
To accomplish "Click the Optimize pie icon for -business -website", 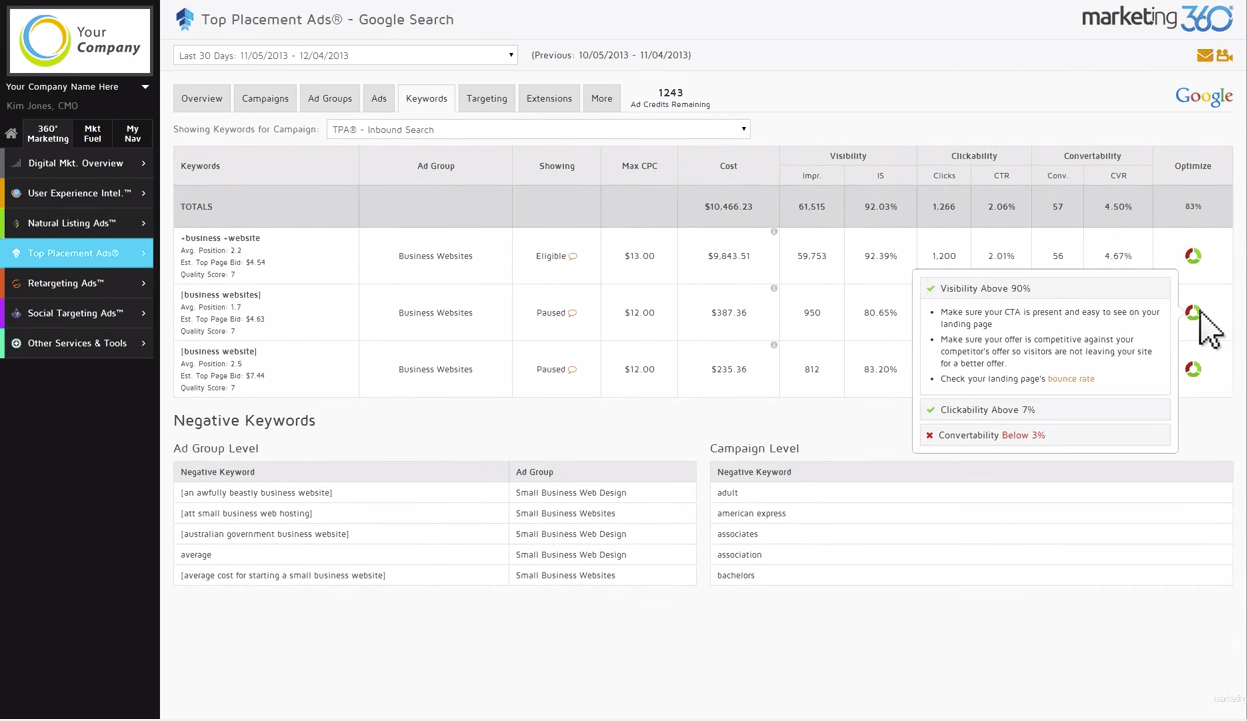I will [x=1192, y=255].
